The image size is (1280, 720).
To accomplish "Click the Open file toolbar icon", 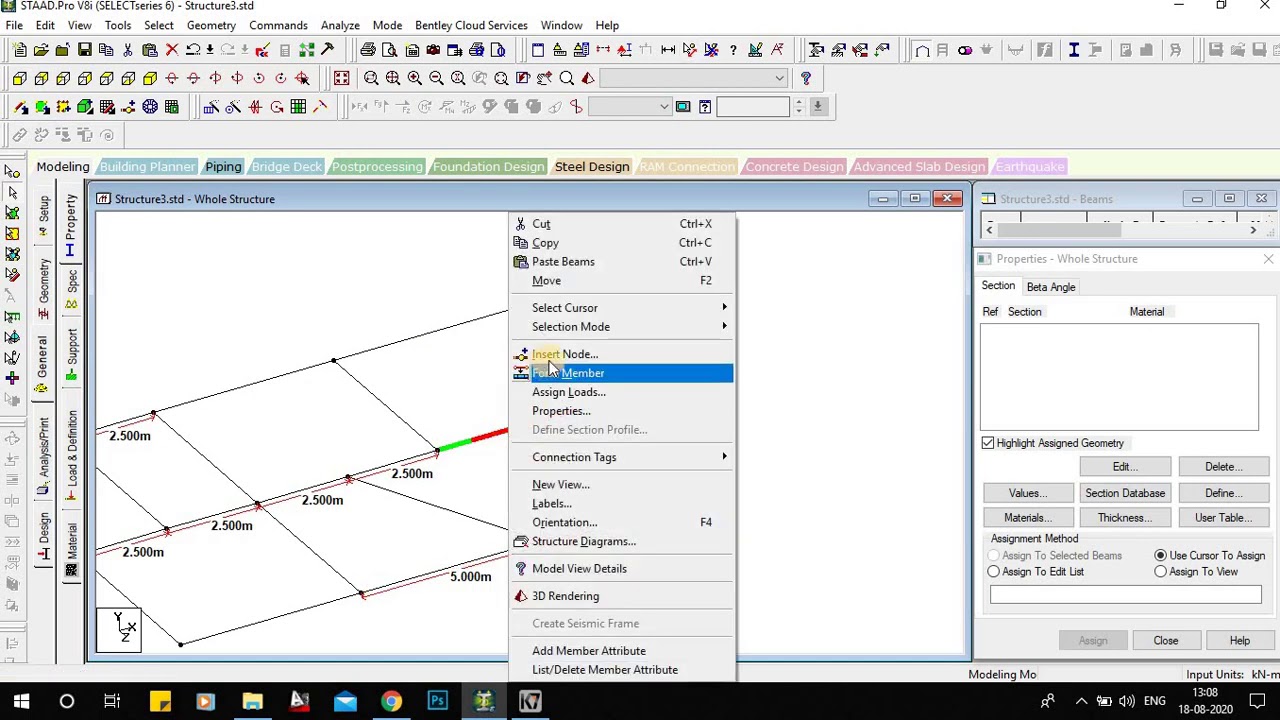I will (x=41, y=50).
